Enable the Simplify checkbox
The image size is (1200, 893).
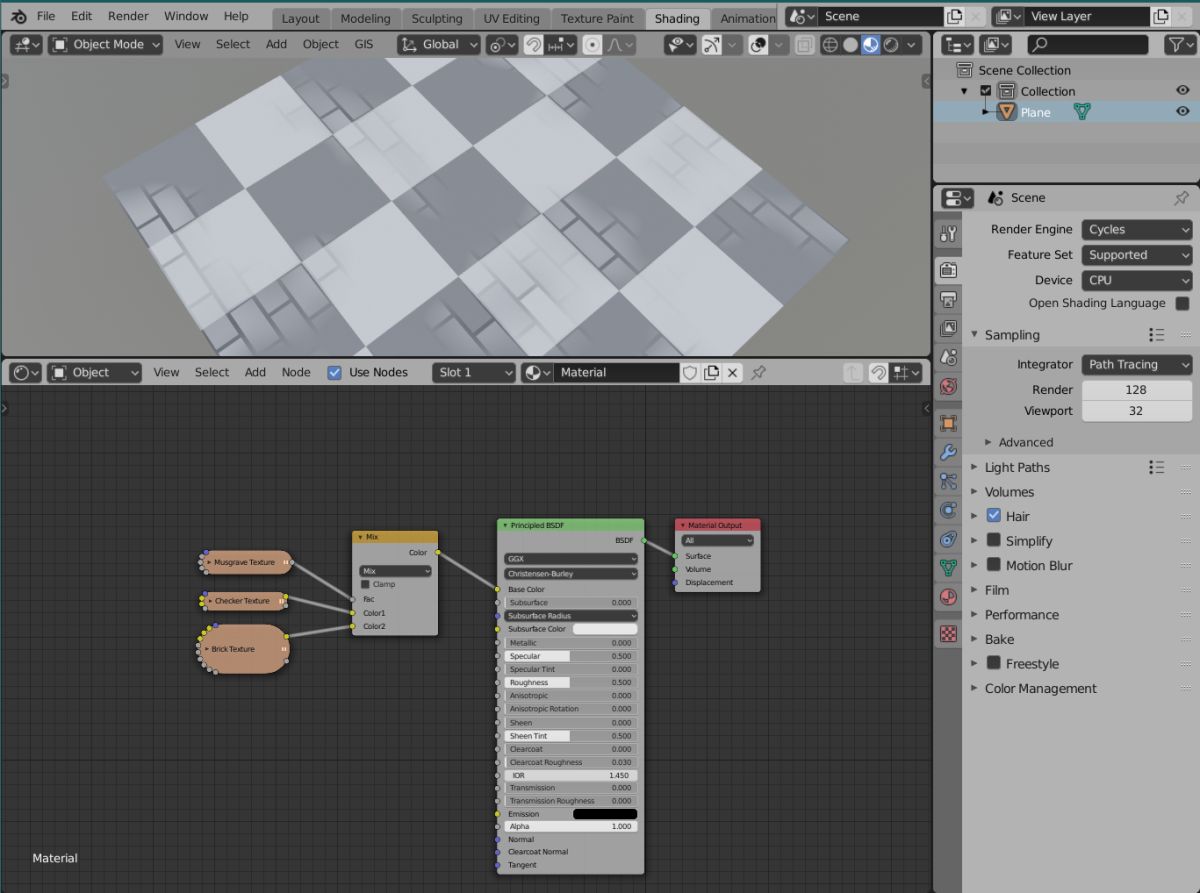pyautogui.click(x=993, y=540)
